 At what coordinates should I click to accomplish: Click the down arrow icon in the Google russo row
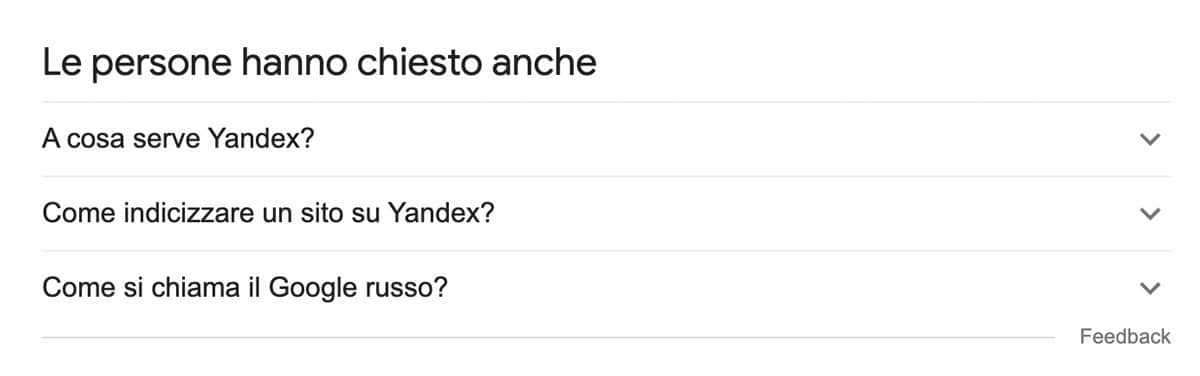click(1150, 288)
